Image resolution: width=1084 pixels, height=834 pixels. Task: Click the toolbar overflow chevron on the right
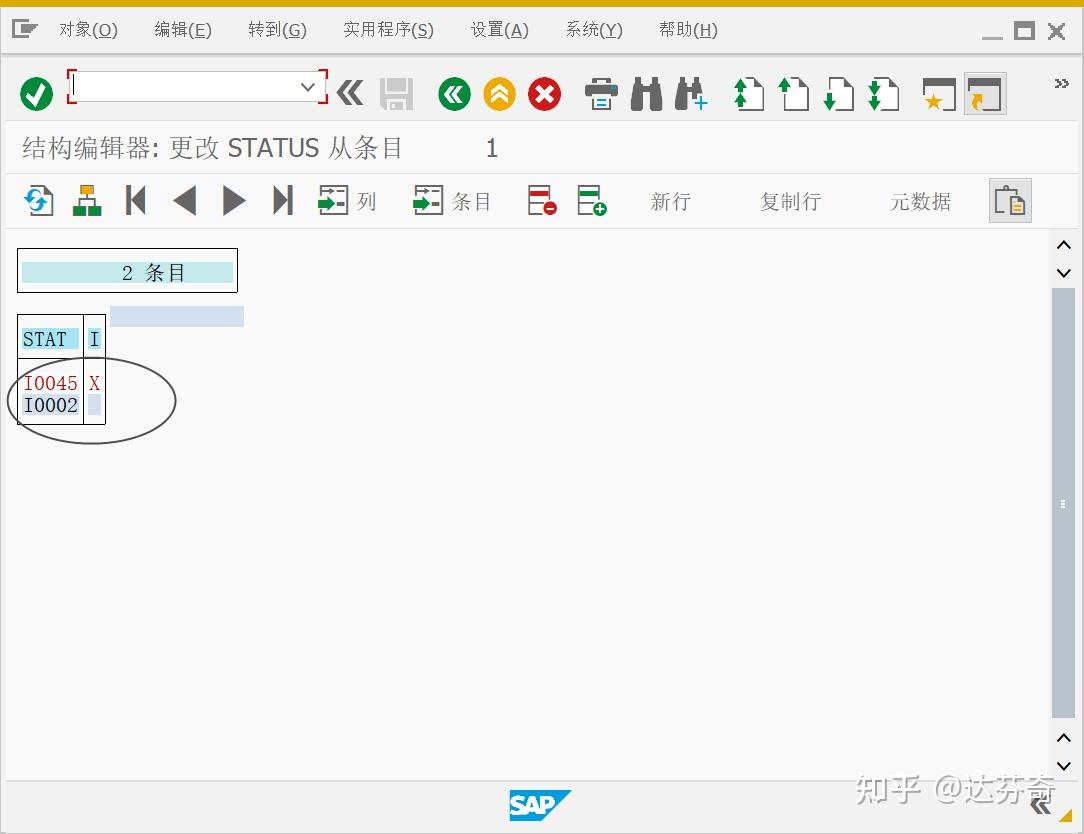(x=1061, y=84)
